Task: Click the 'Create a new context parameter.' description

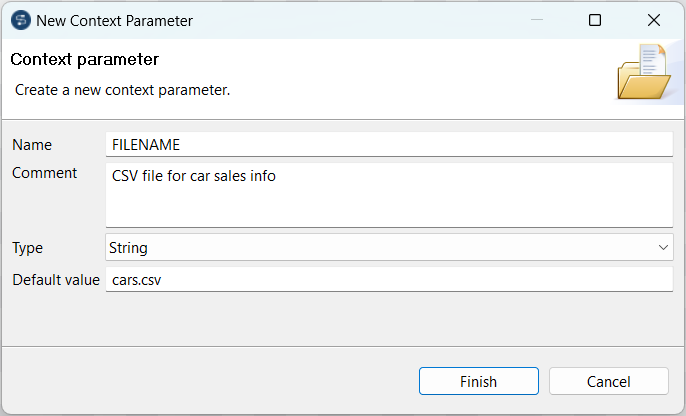Action: [x=123, y=90]
